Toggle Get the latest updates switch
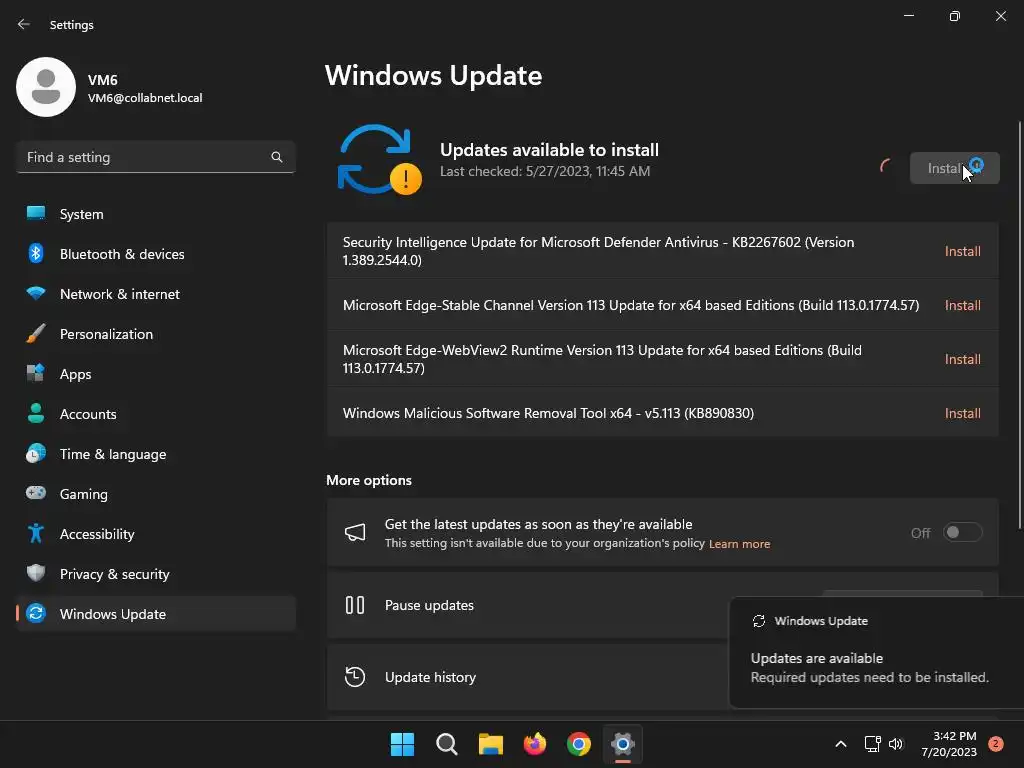 tap(962, 532)
